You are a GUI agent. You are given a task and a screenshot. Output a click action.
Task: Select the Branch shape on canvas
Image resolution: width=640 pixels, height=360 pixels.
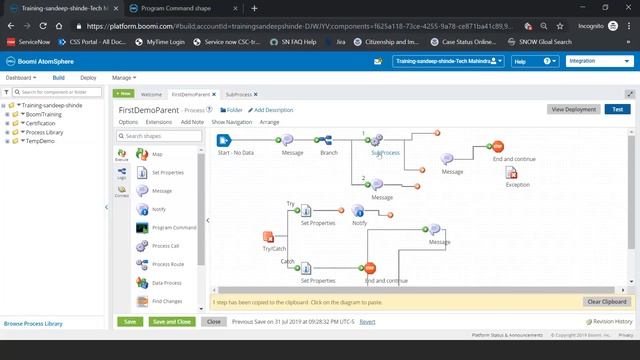click(325, 140)
